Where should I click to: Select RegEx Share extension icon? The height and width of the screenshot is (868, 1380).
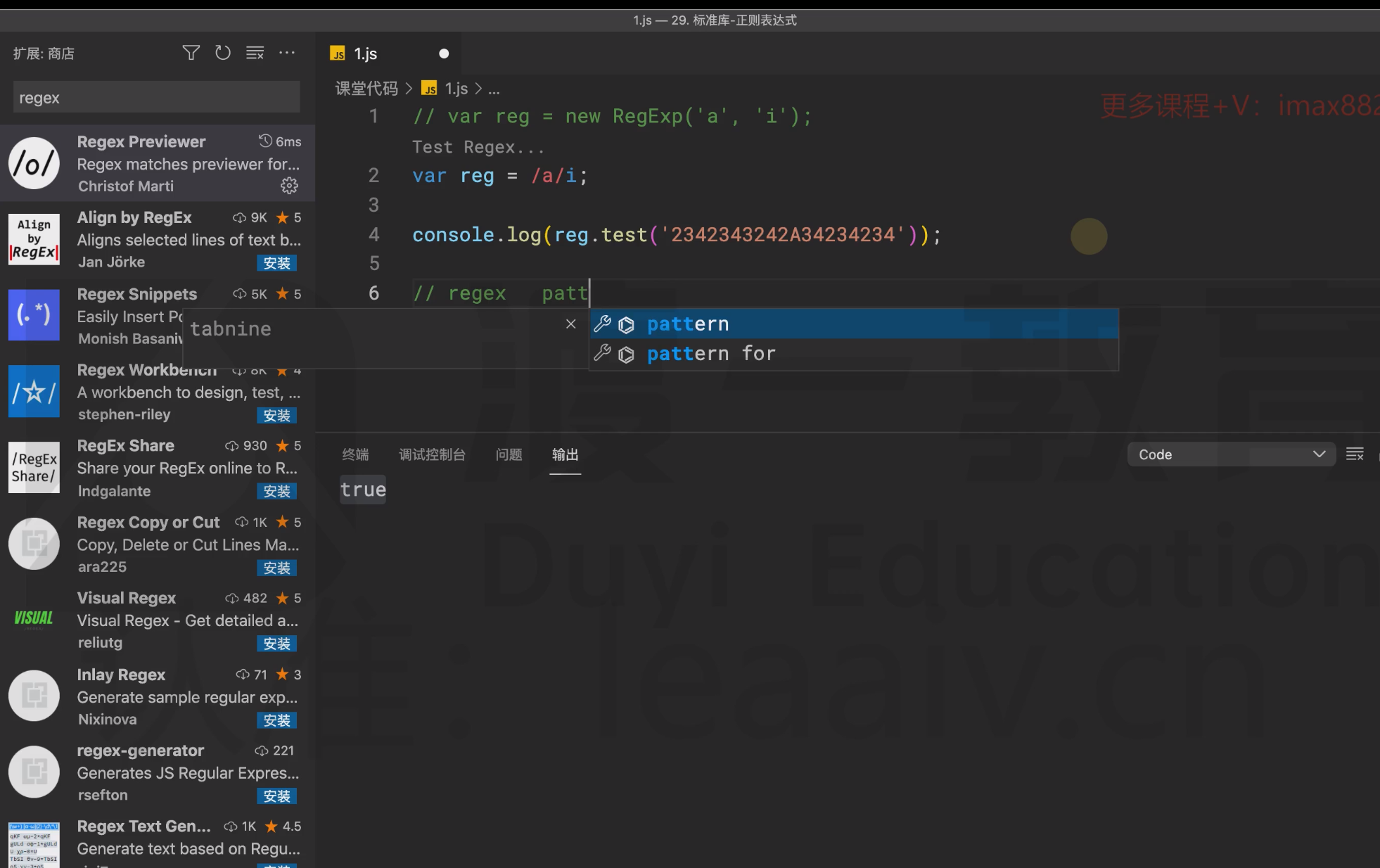tap(34, 468)
